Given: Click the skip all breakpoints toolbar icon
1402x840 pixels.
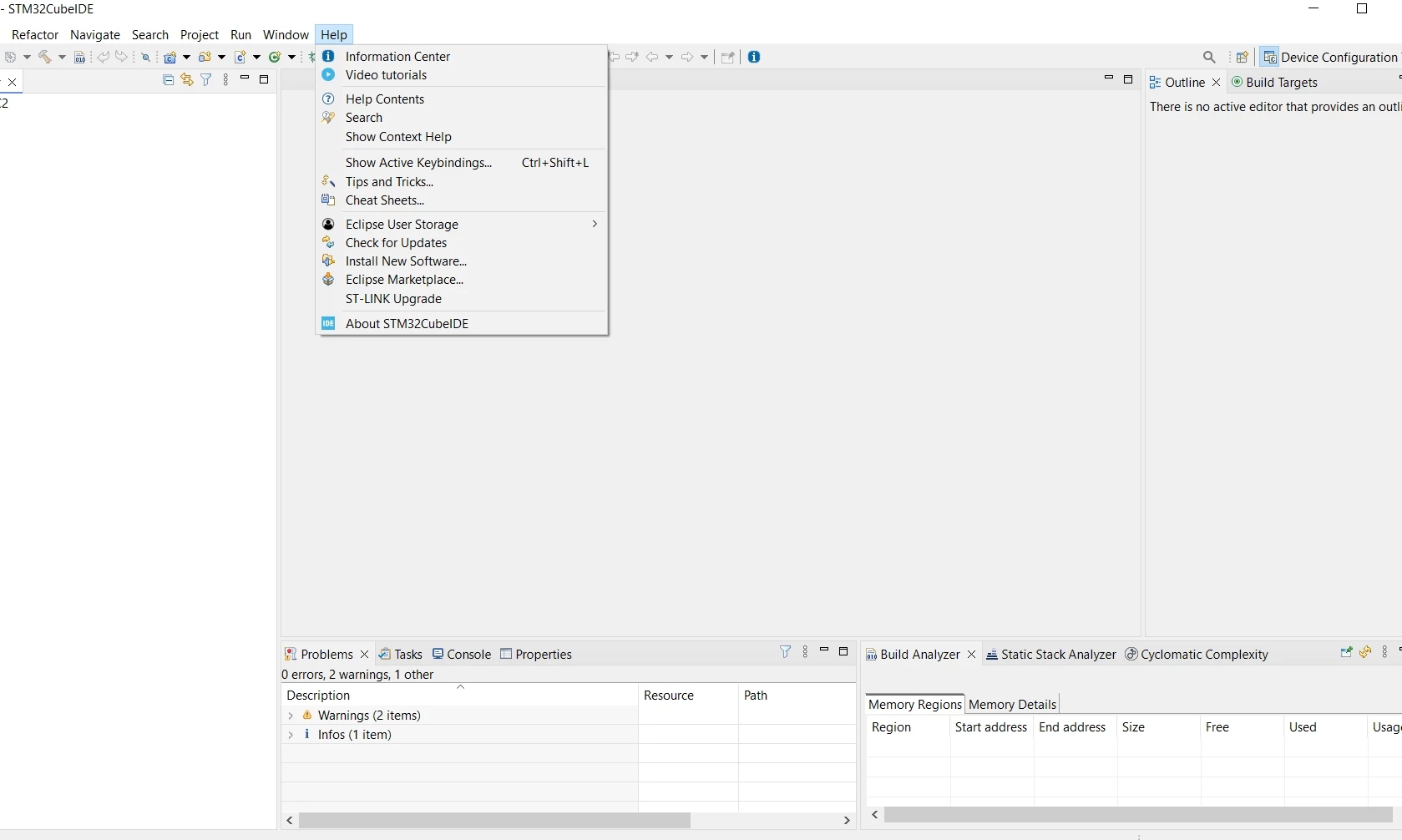Looking at the screenshot, I should pos(146,58).
